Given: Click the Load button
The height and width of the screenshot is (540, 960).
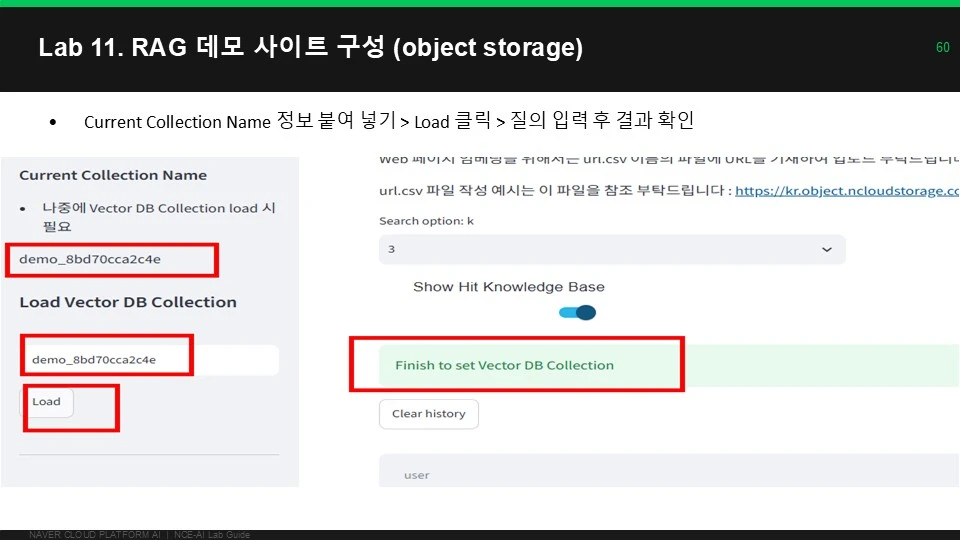Looking at the screenshot, I should (47, 402).
